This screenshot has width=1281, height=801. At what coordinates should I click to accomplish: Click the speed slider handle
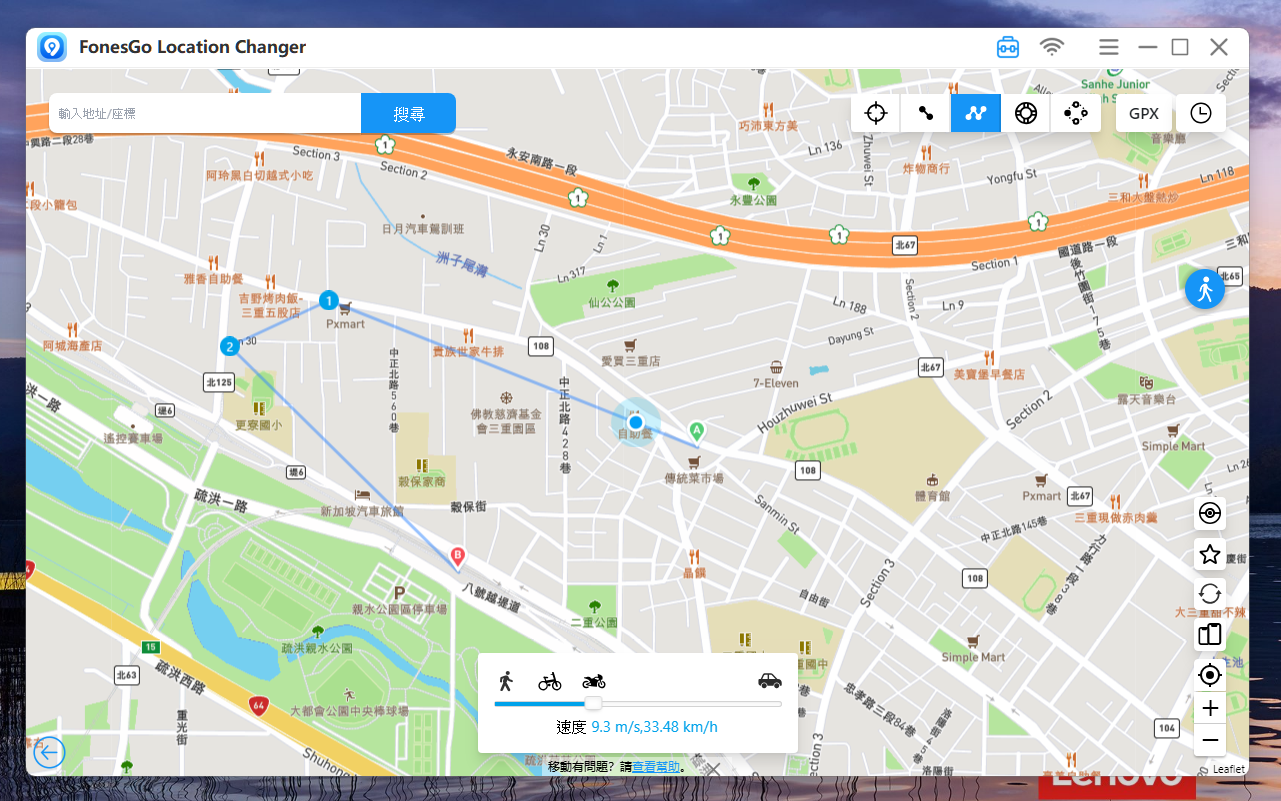tap(593, 704)
